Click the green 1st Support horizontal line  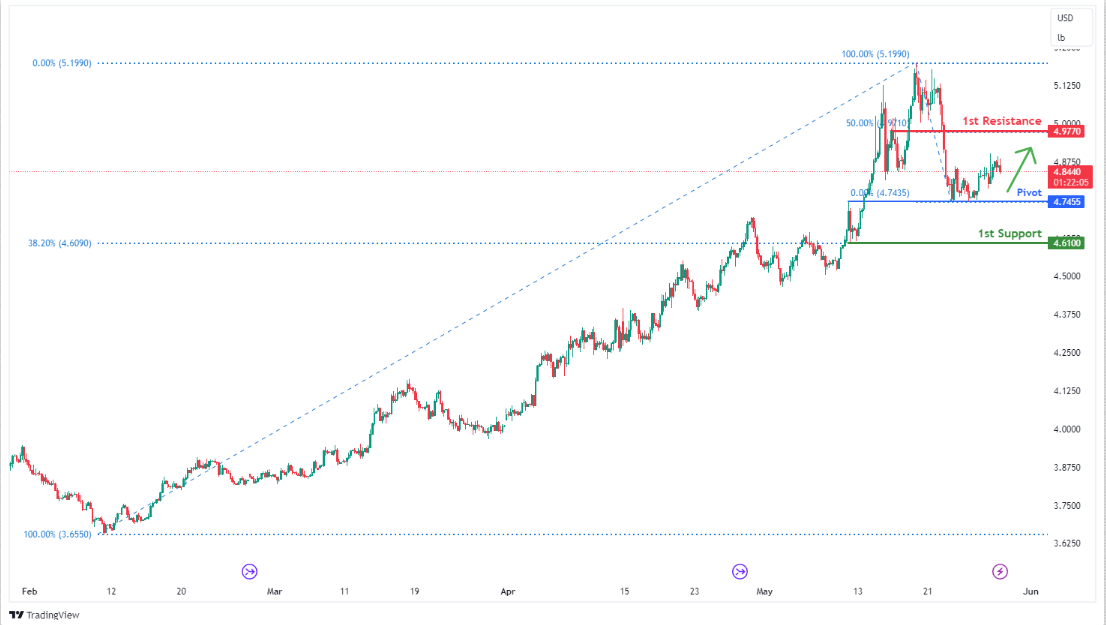[x=948, y=243]
